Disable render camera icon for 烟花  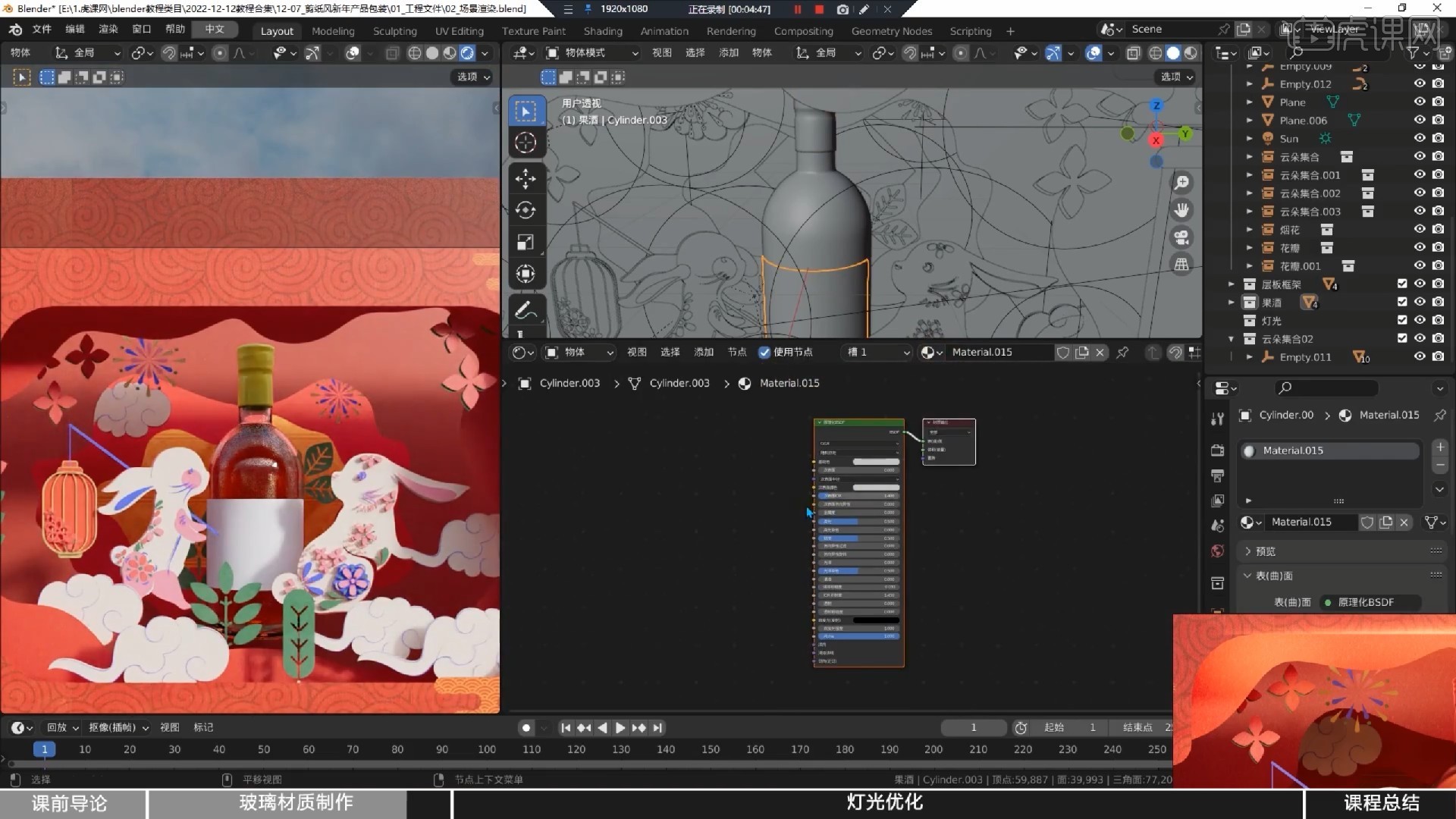(x=1438, y=229)
